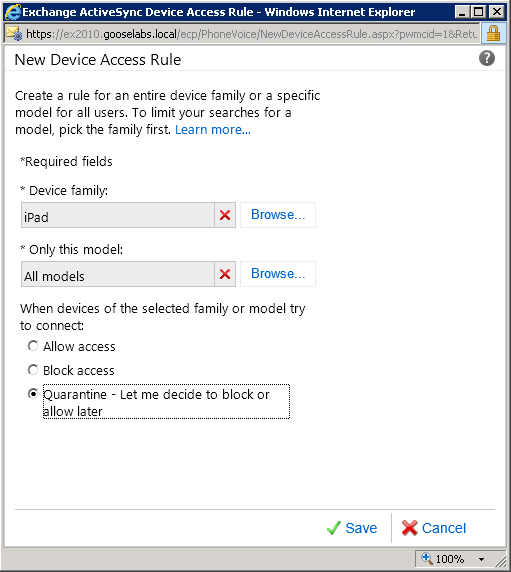This screenshot has width=511, height=572.
Task: Open the help question mark icon
Action: (487, 58)
